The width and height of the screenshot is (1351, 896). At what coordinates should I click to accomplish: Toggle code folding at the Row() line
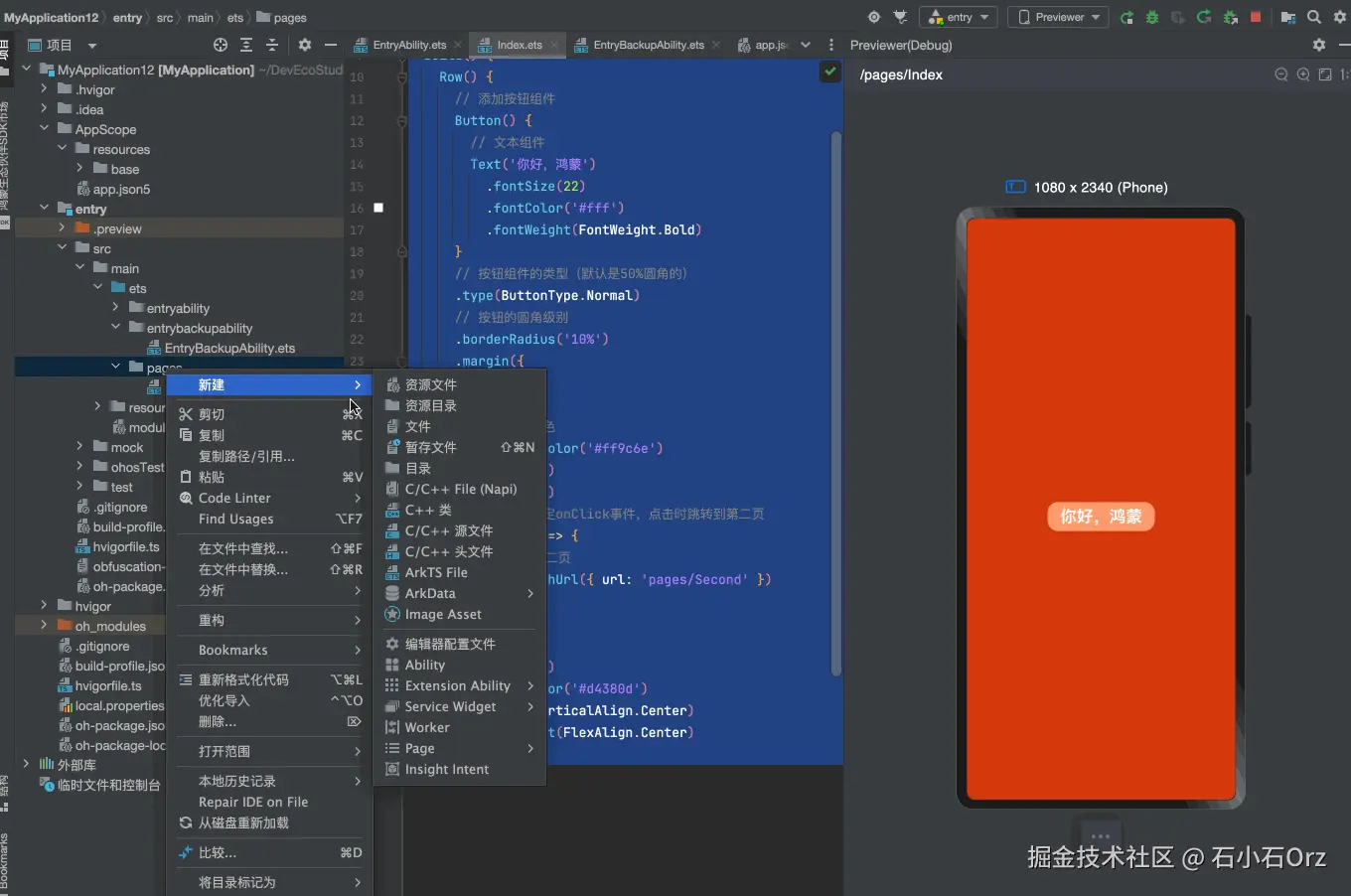(402, 77)
